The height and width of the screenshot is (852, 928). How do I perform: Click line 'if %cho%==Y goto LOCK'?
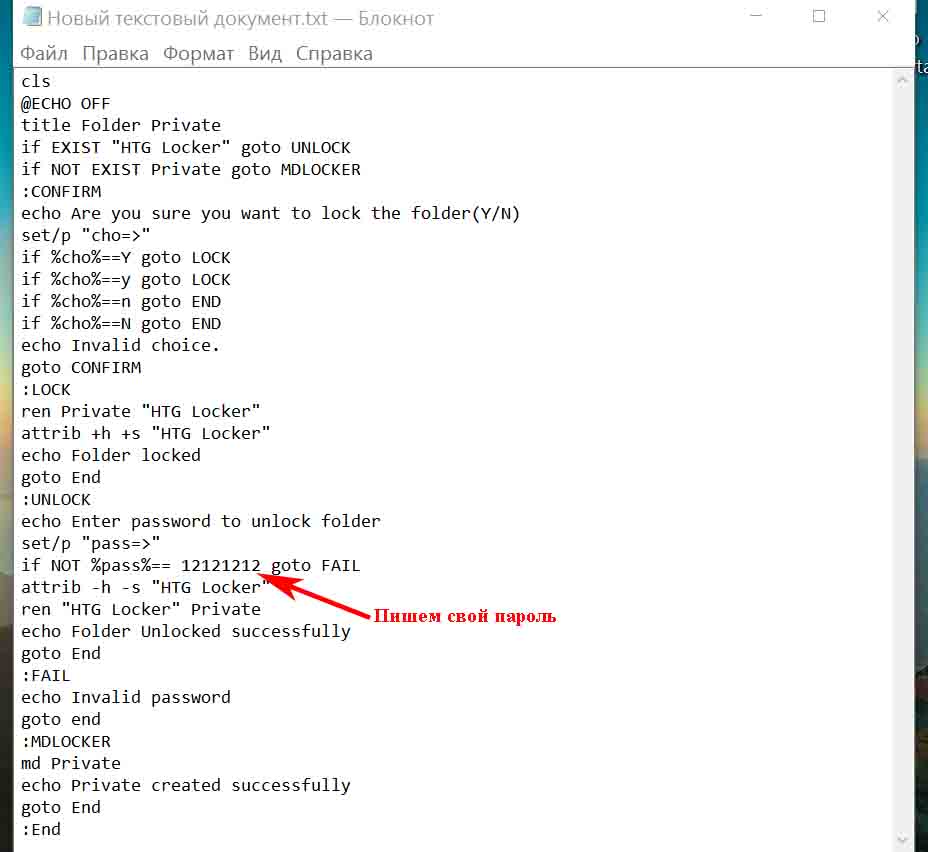tap(125, 257)
